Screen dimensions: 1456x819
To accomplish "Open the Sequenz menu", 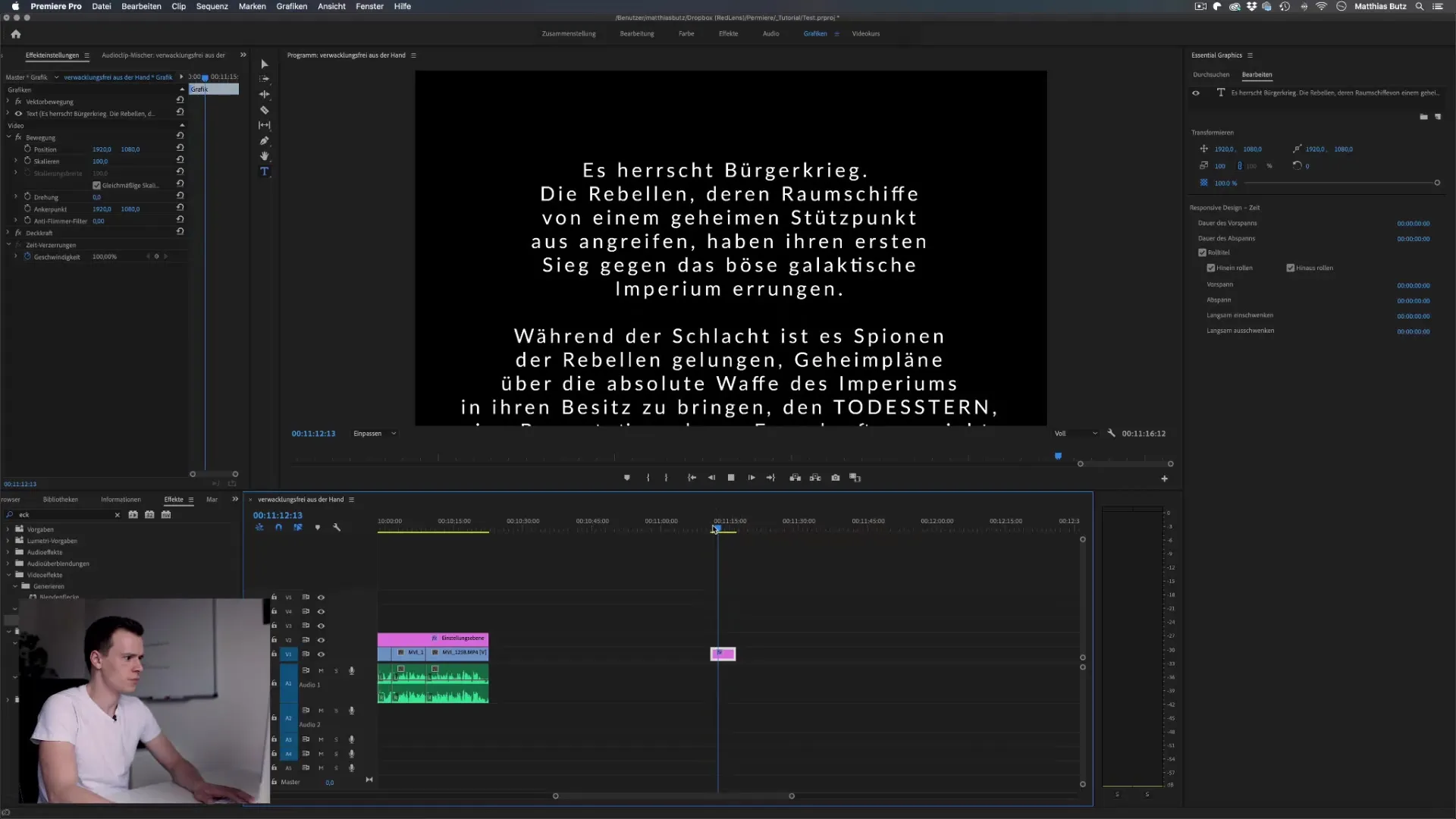I will 212,6.
